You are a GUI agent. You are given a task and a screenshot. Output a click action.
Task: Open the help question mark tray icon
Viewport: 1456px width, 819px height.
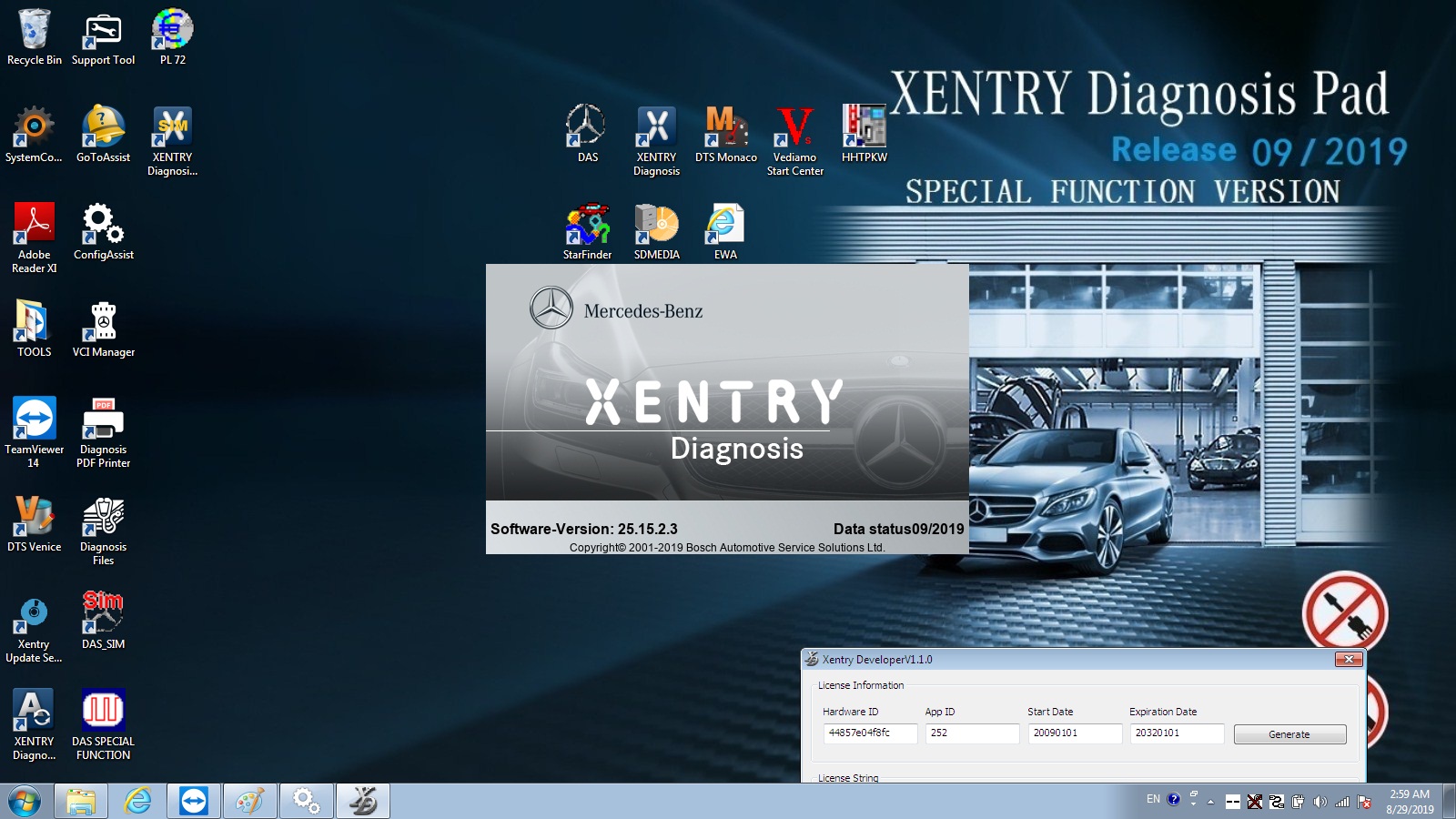point(1174,799)
